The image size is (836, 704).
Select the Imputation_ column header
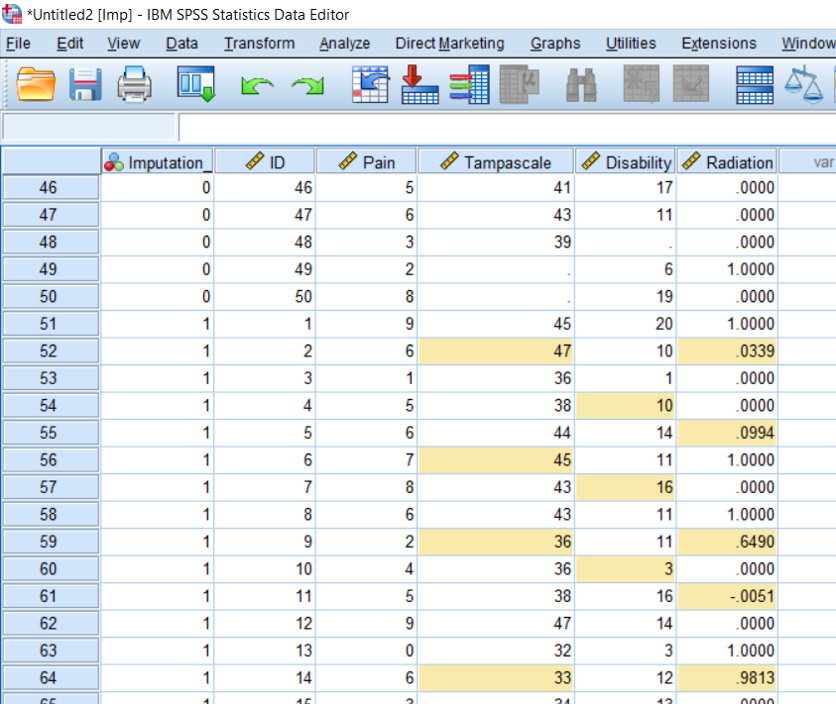click(x=157, y=162)
